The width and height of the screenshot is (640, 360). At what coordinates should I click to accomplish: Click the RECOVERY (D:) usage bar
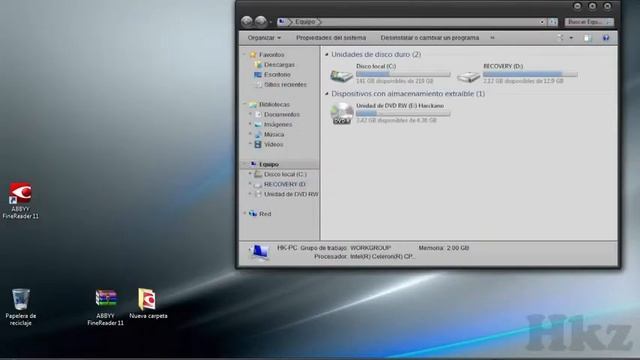tap(530, 74)
